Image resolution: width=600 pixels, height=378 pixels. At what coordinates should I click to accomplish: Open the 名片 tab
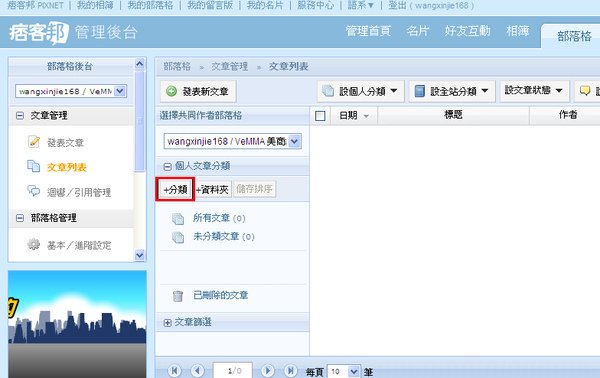417,31
